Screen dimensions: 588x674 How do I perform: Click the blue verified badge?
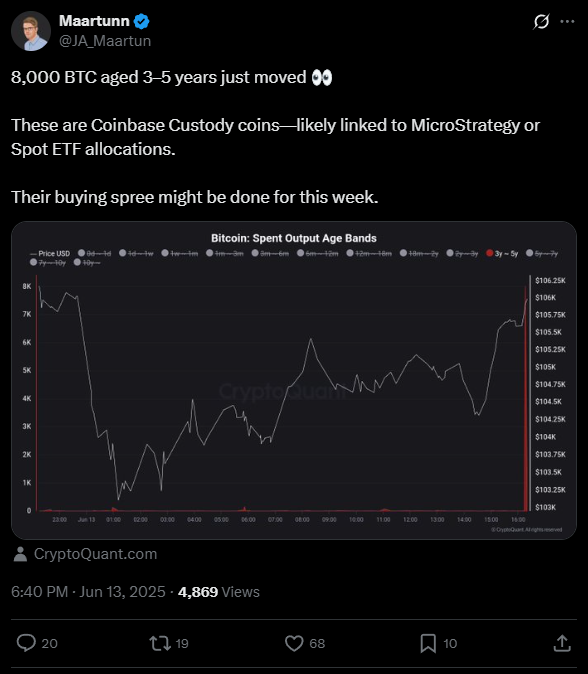141,21
